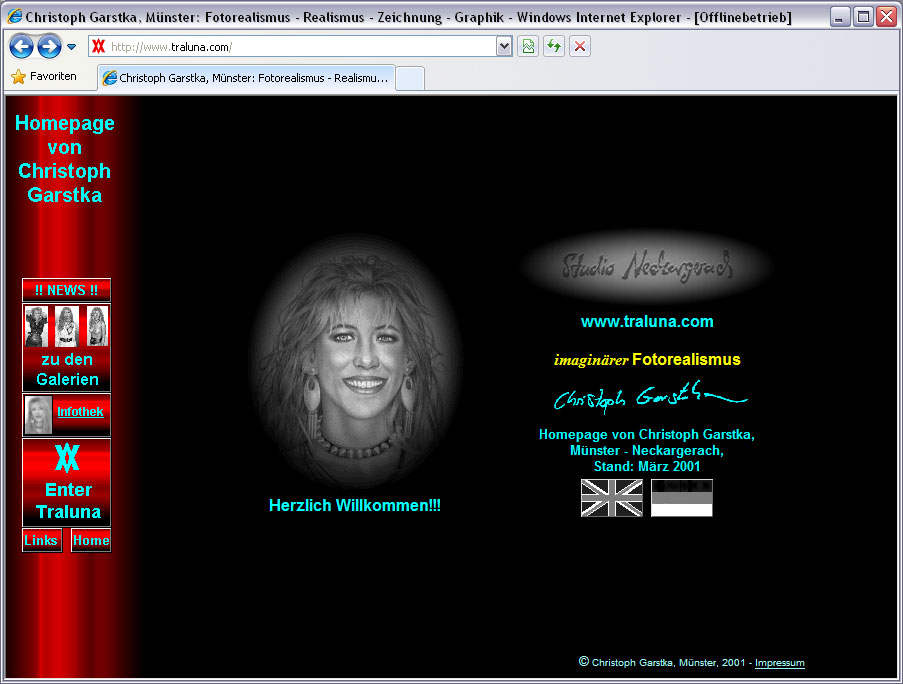Select the Christoph Garstka browser tab
The height and width of the screenshot is (684, 903).
(246, 78)
